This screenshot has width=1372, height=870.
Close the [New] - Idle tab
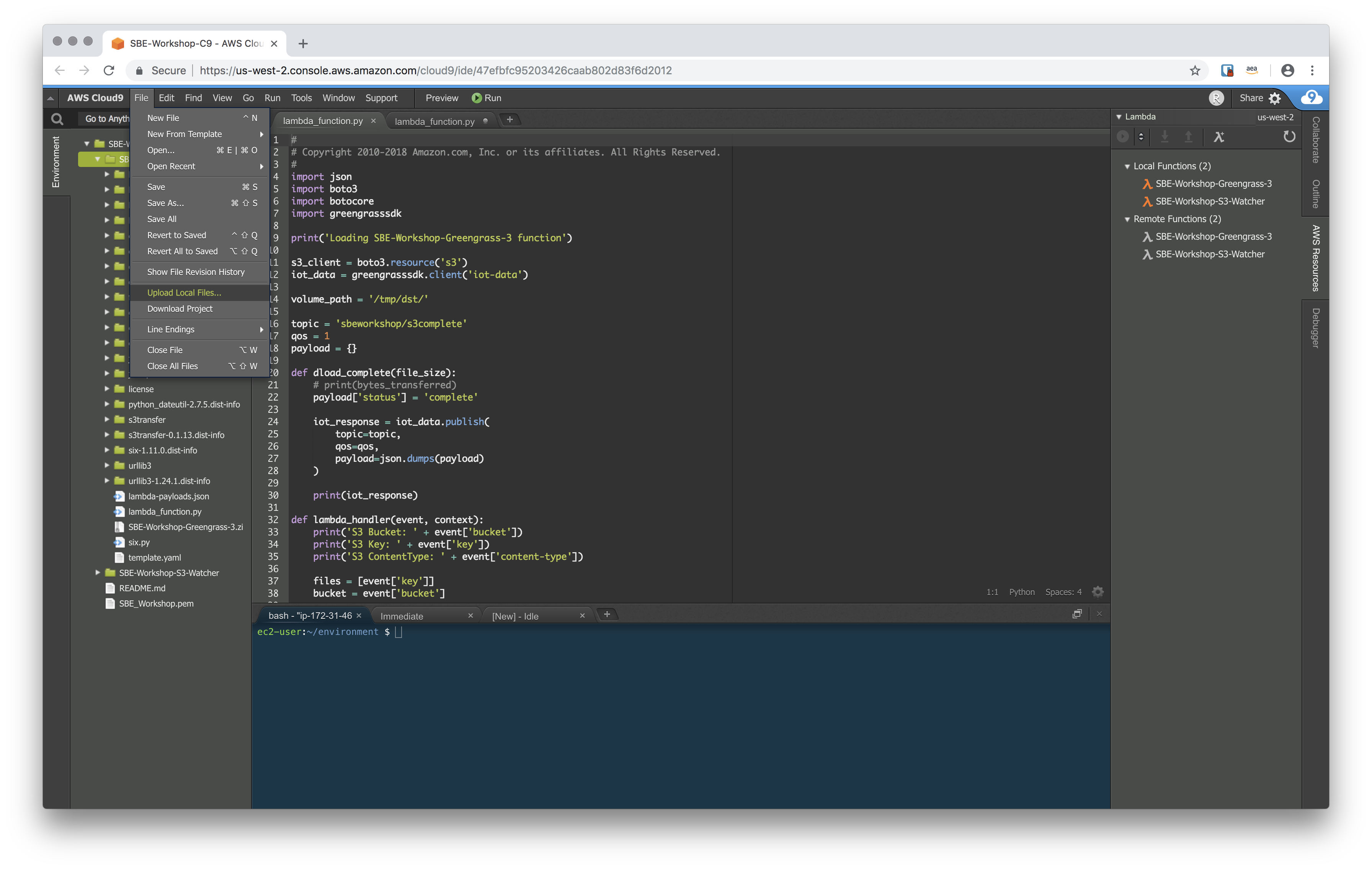[x=582, y=616]
